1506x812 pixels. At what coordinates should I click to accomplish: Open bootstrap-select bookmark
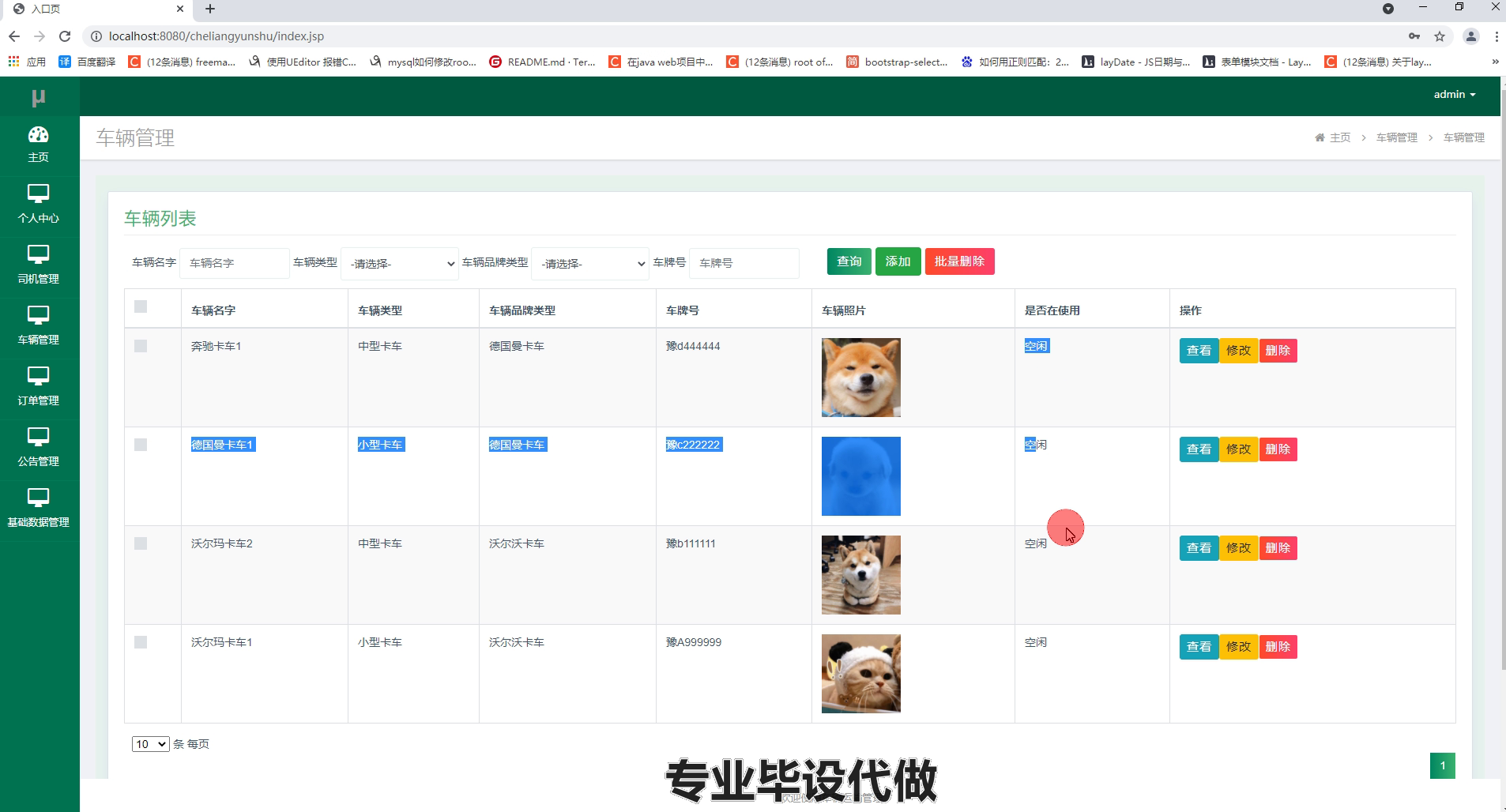[x=897, y=62]
